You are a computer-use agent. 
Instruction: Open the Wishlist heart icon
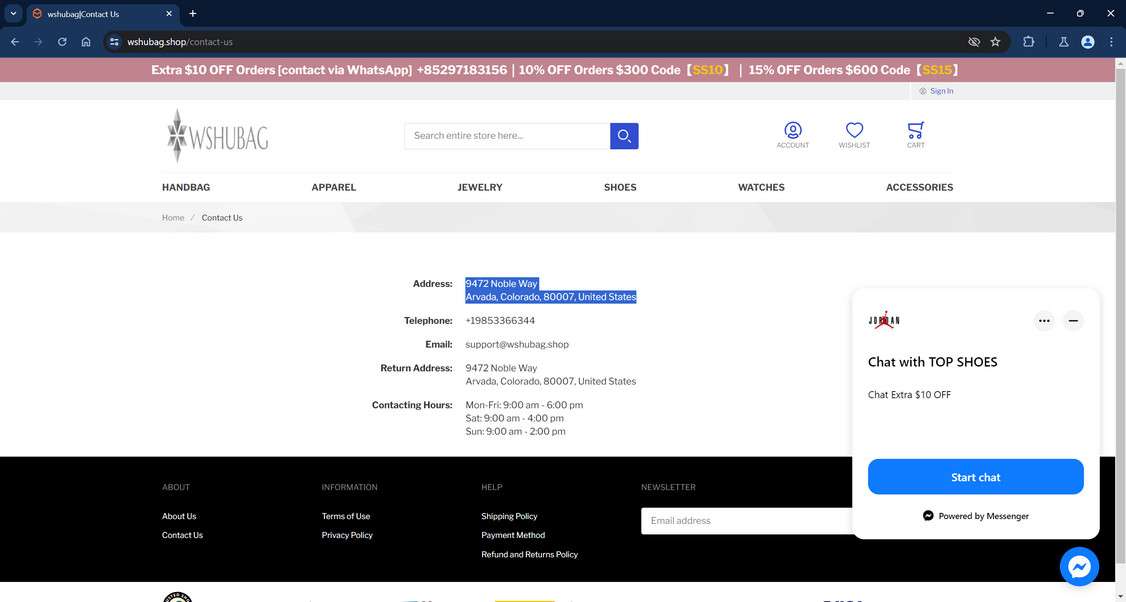tap(854, 135)
